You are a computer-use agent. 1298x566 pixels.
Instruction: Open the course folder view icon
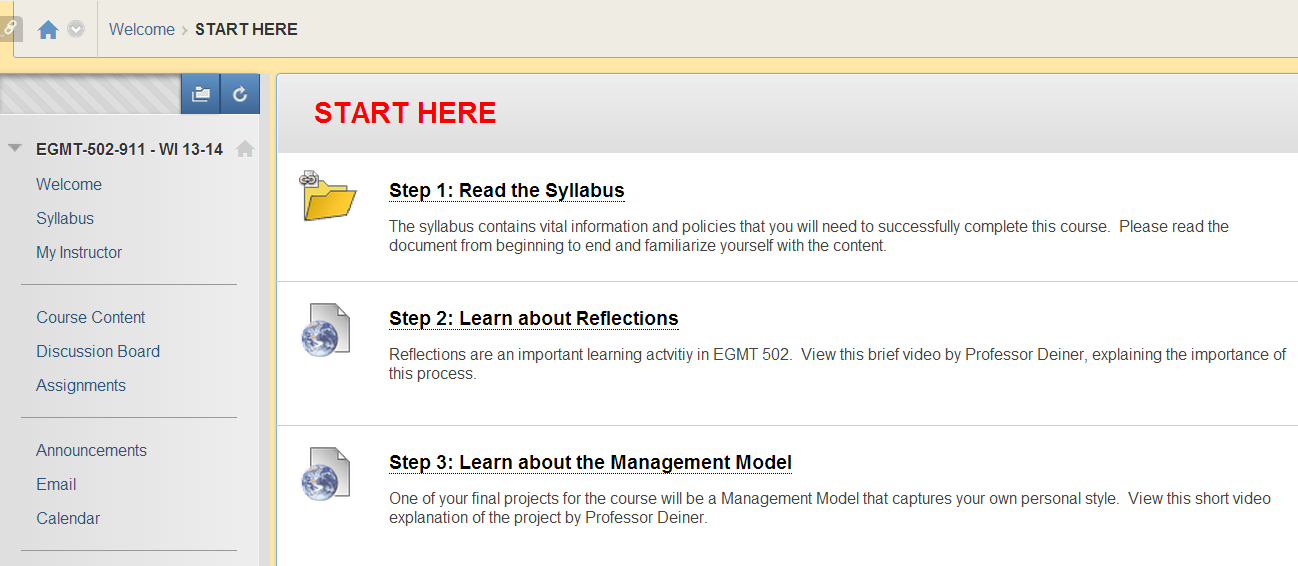pyautogui.click(x=201, y=94)
